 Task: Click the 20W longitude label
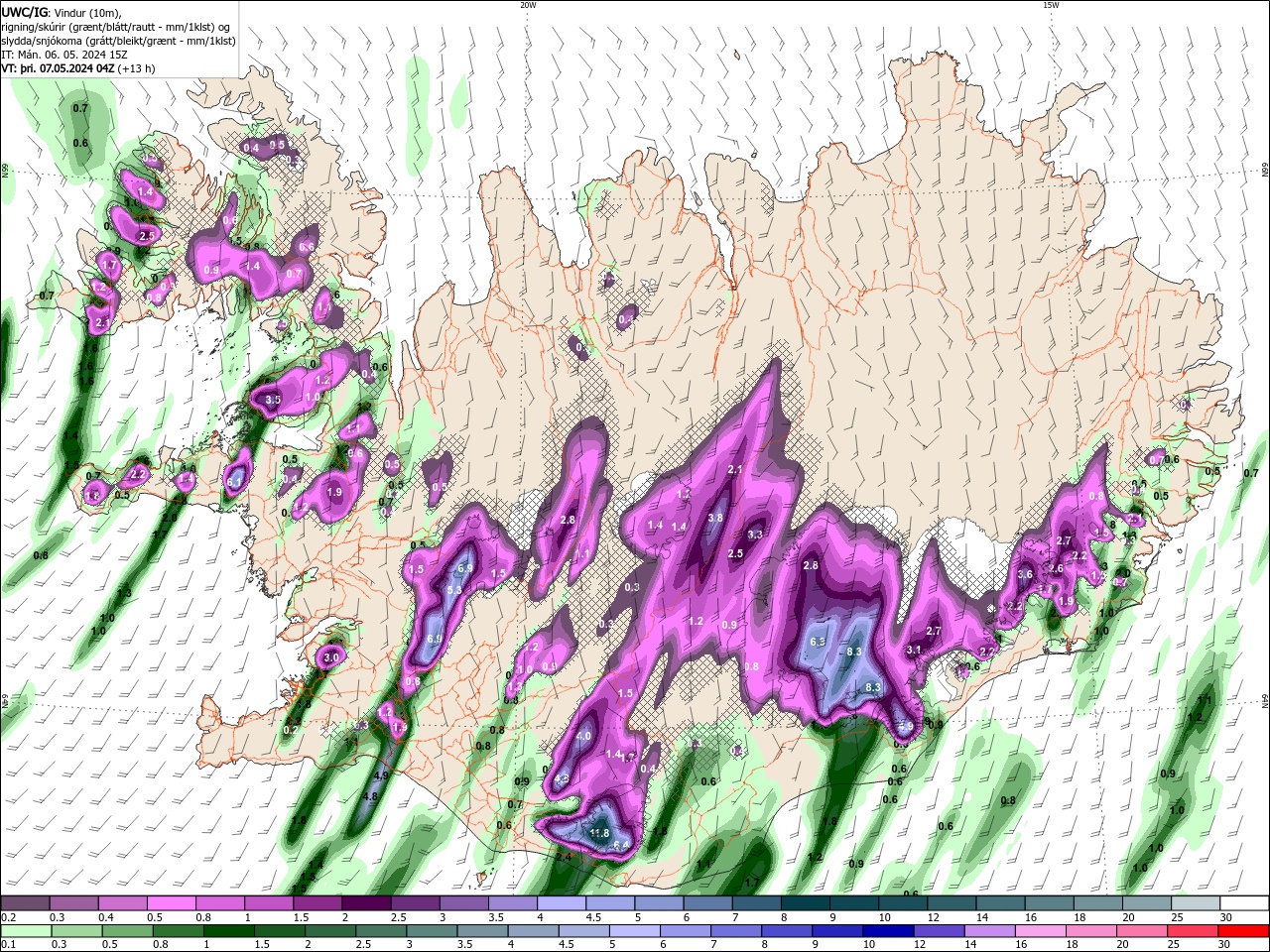528,5
